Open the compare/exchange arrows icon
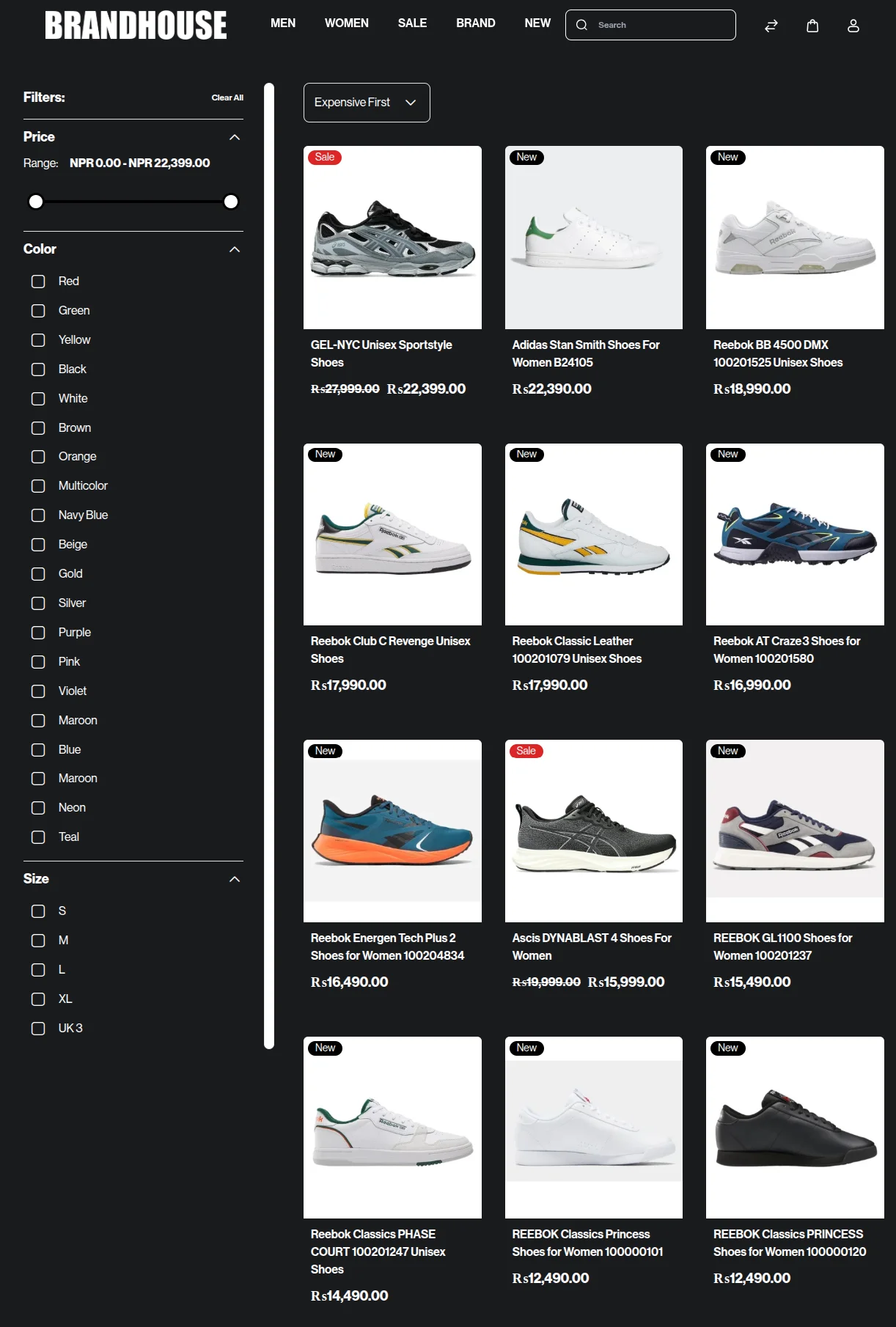This screenshot has height=1327, width=896. (771, 26)
